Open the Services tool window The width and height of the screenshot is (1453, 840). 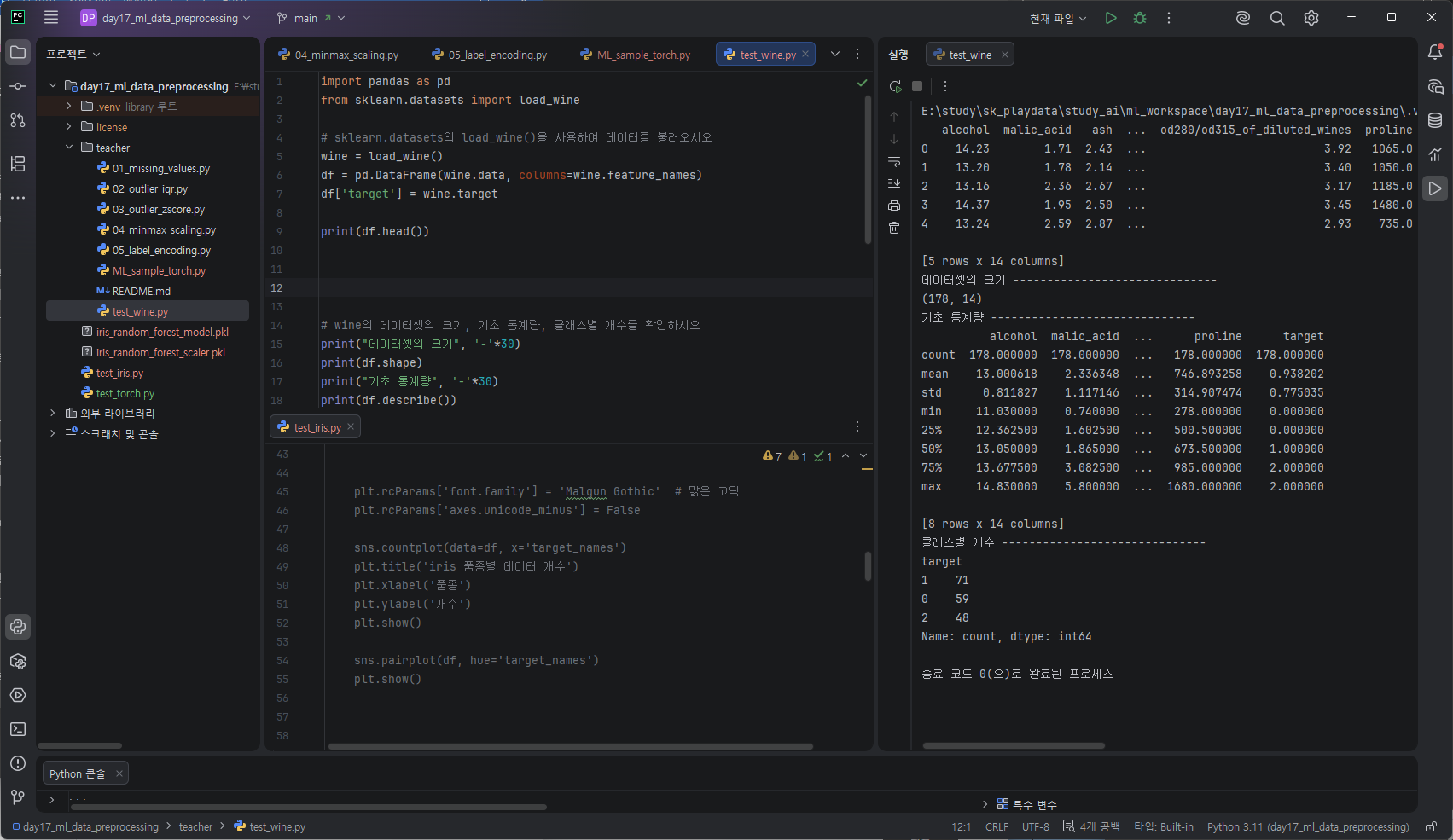[18, 695]
